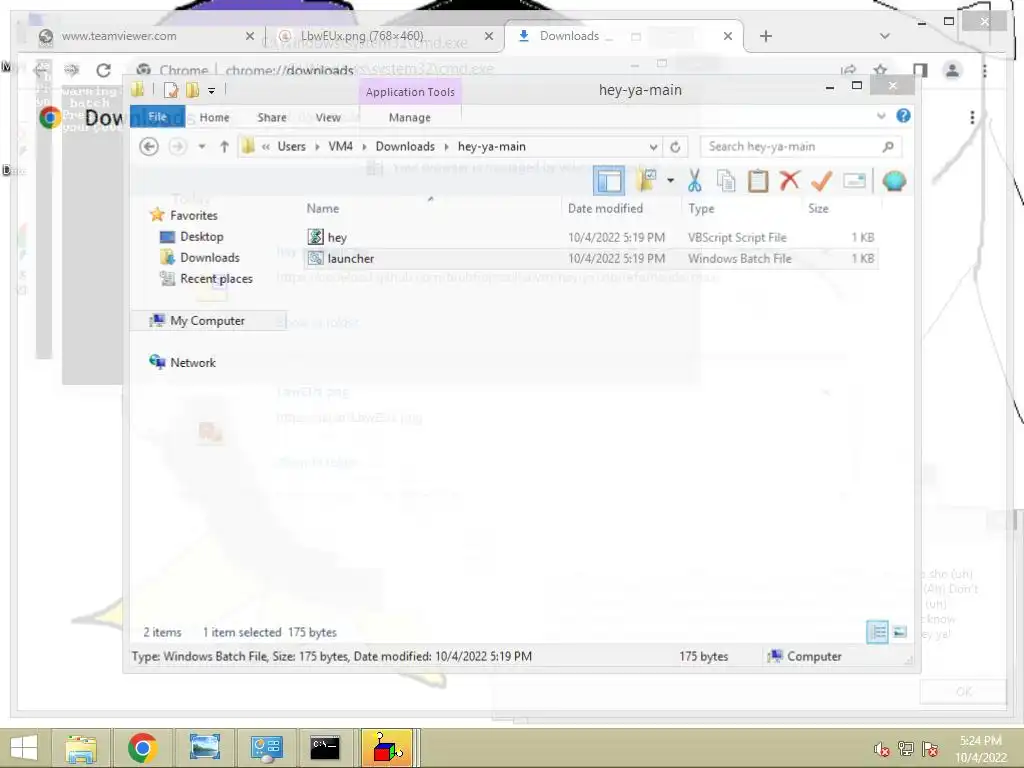Image resolution: width=1024 pixels, height=768 pixels.
Task: Select Desktop in navigation pane
Action: pos(202,236)
